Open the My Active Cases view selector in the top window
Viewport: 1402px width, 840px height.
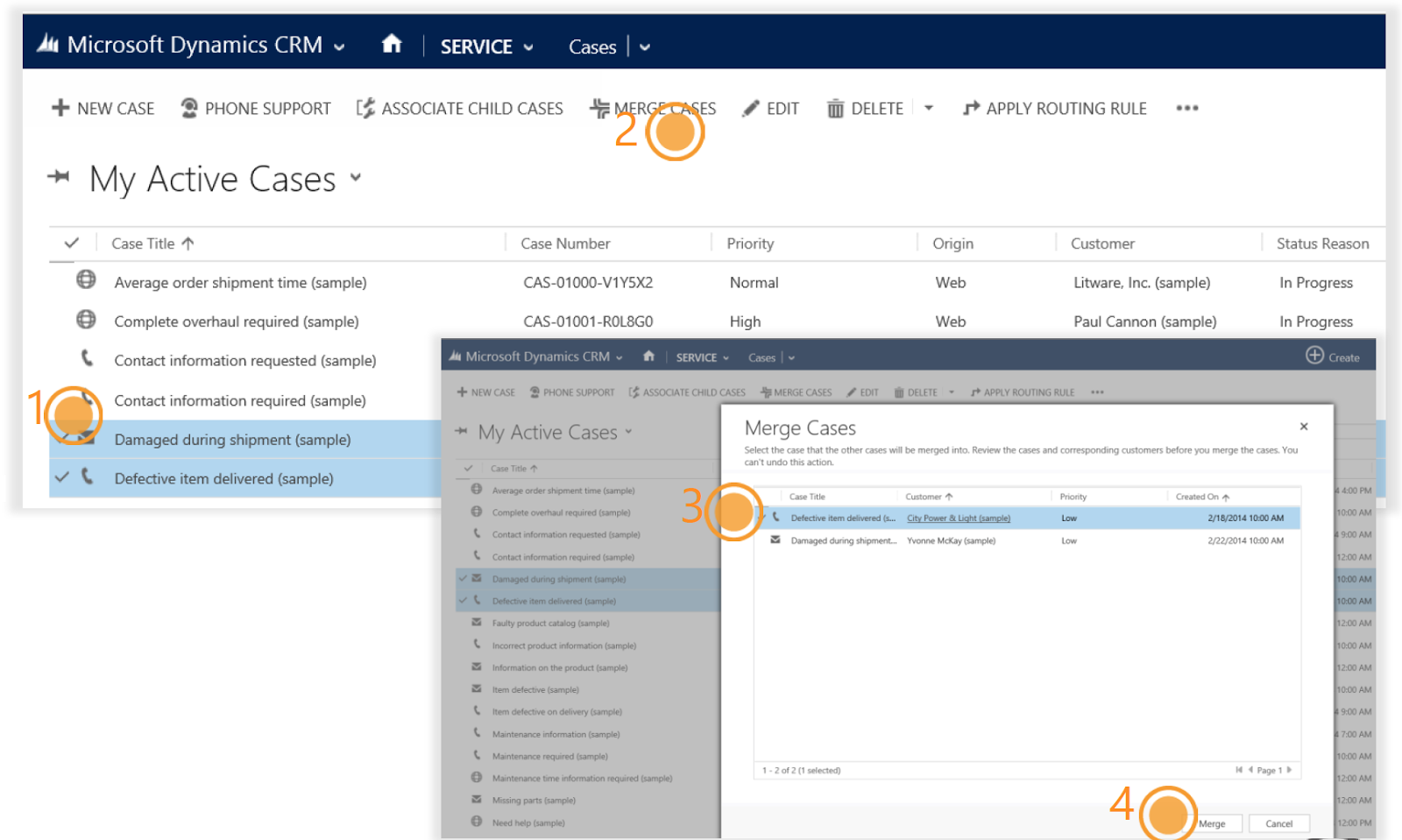point(356,177)
